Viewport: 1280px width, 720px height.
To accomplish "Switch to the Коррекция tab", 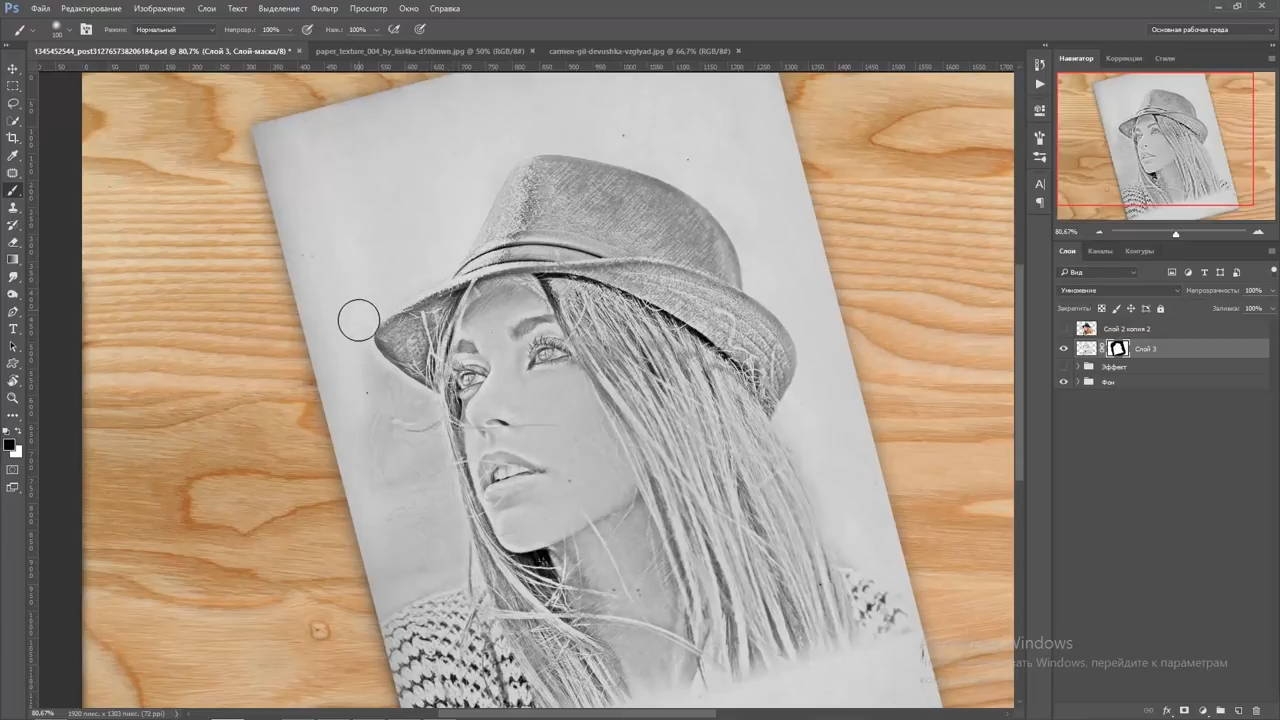I will pyautogui.click(x=1124, y=59).
